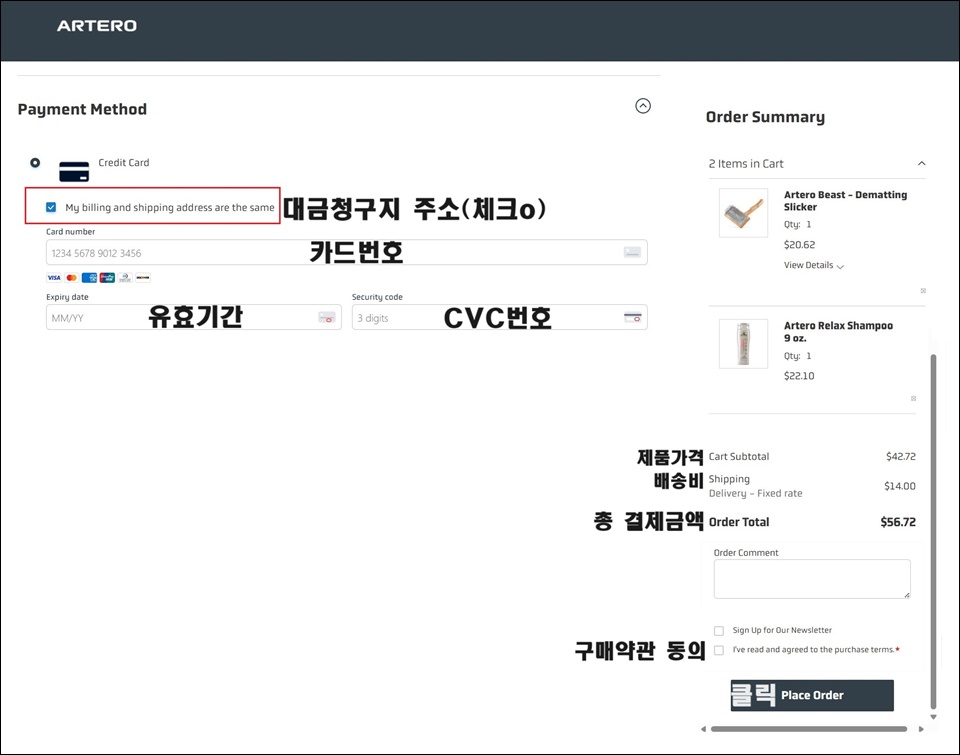This screenshot has width=960, height=755.
Task: Collapse the Payment Method section
Action: coord(643,106)
